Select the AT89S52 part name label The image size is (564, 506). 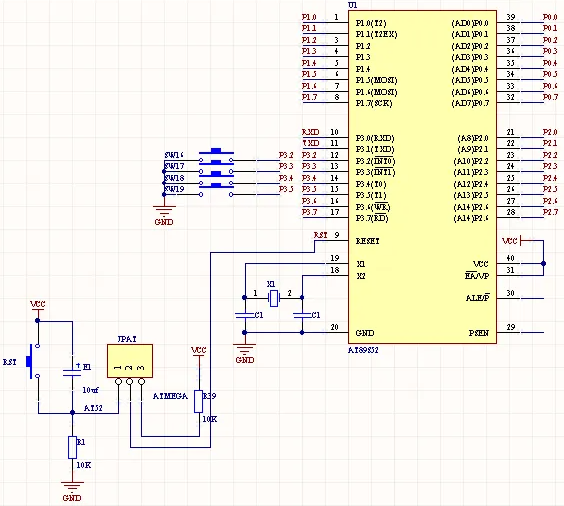coord(363,350)
